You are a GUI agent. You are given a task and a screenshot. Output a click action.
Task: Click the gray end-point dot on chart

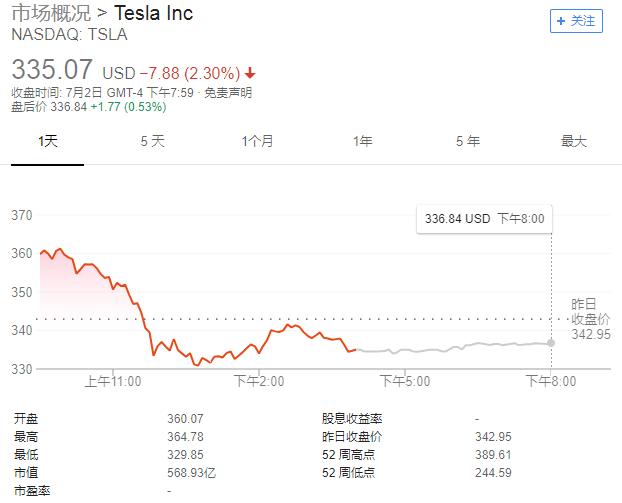[x=551, y=343]
